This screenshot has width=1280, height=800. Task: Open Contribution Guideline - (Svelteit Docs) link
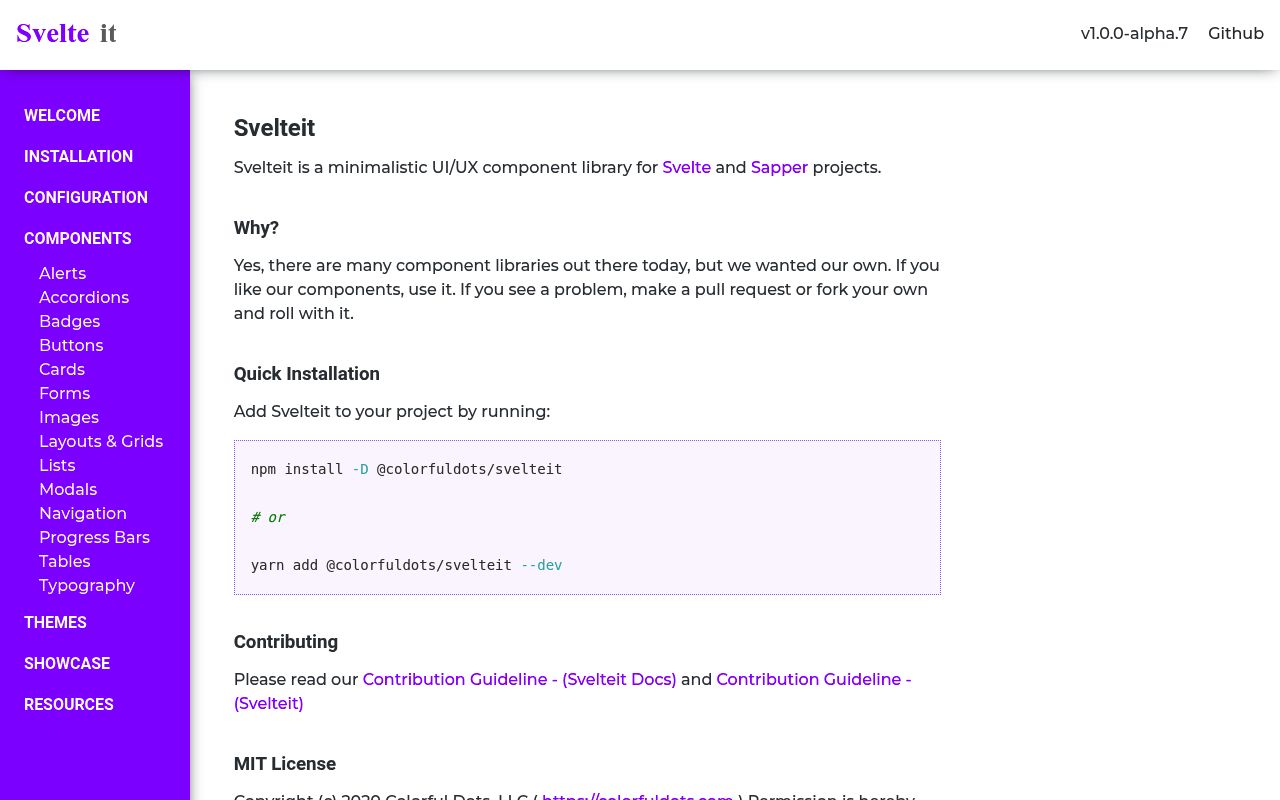pos(519,679)
